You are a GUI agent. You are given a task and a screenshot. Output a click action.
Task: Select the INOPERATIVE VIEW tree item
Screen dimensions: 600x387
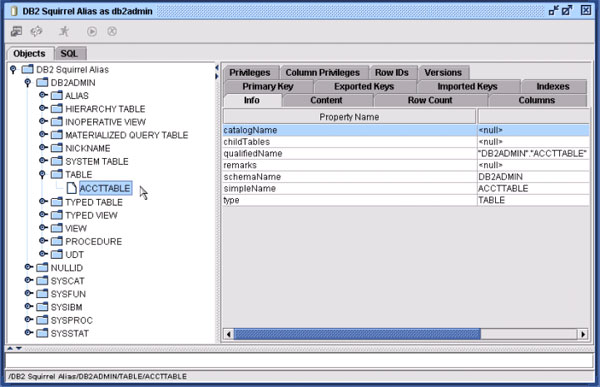[x=106, y=122]
